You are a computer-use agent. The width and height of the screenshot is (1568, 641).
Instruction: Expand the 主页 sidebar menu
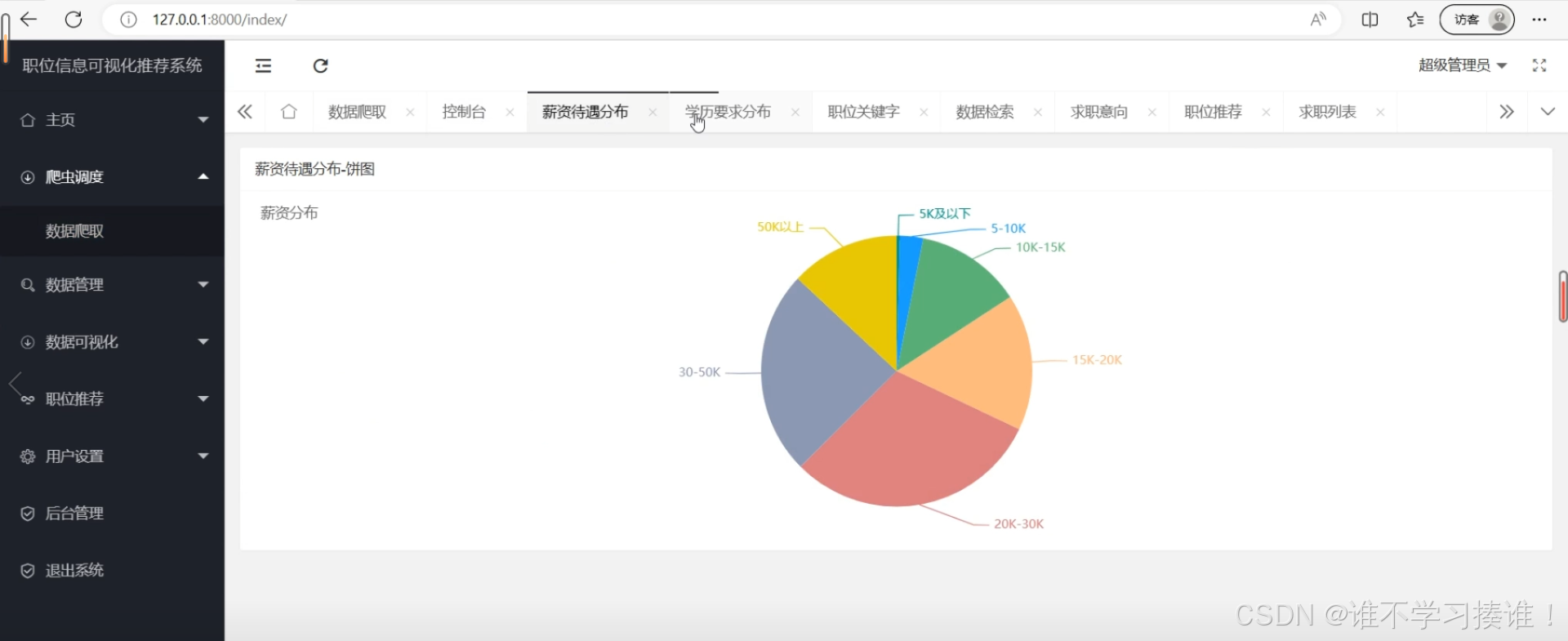(113, 120)
